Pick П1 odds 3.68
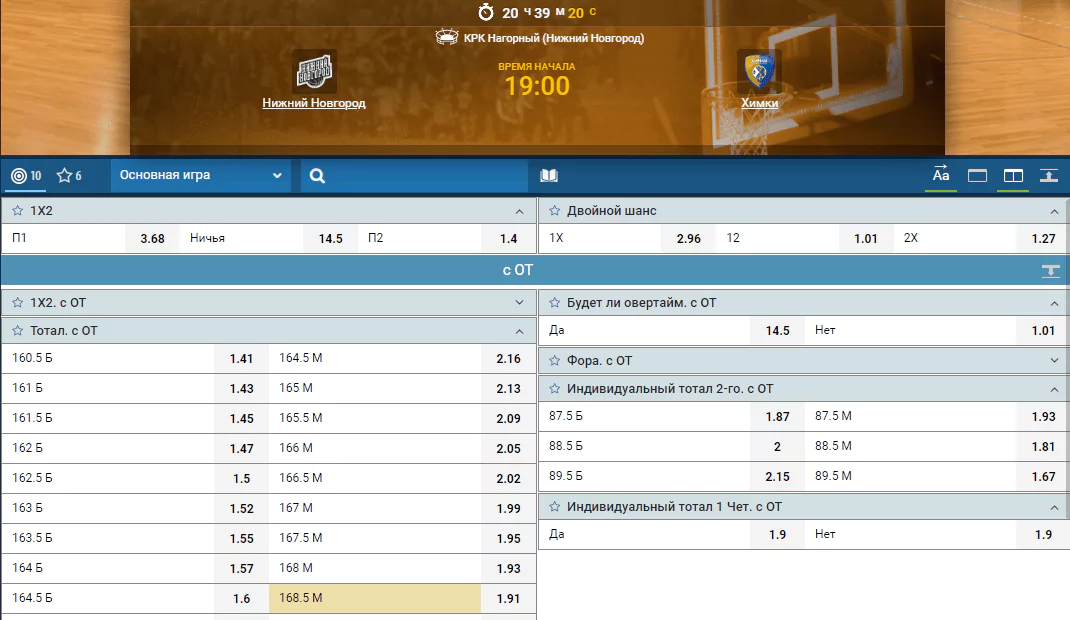This screenshot has height=620, width=1070. point(152,239)
